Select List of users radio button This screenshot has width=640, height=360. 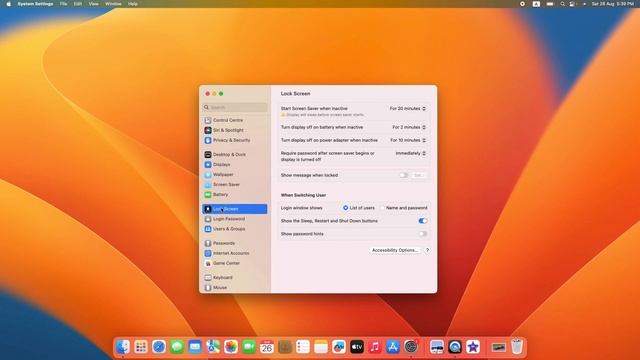(346, 208)
